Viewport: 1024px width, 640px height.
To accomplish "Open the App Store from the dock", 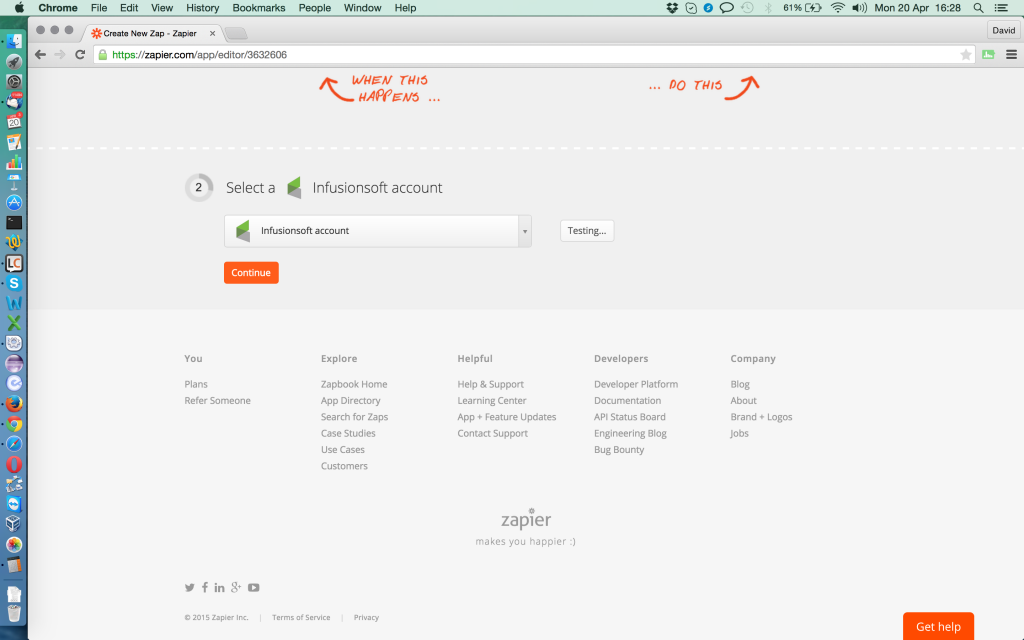I will [14, 202].
